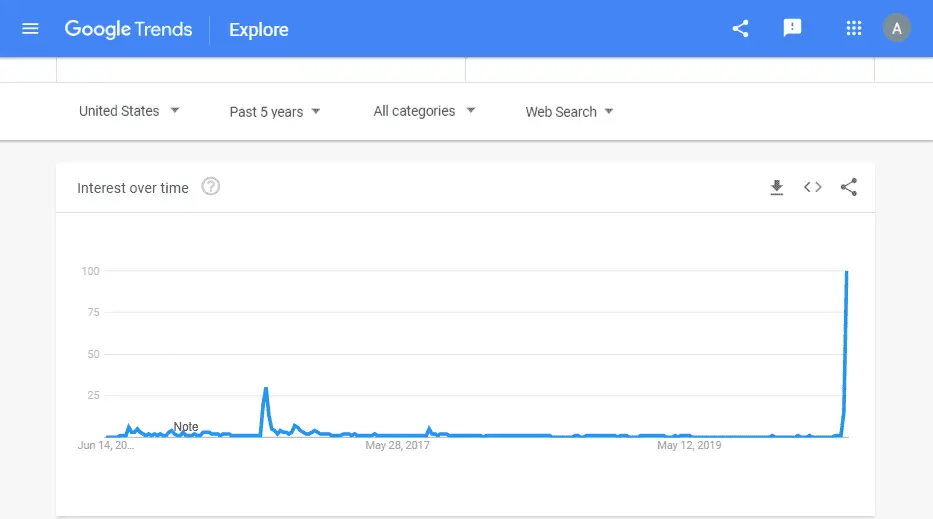Open the main hamburger menu
Viewport: 933px width, 519px height.
click(x=30, y=29)
